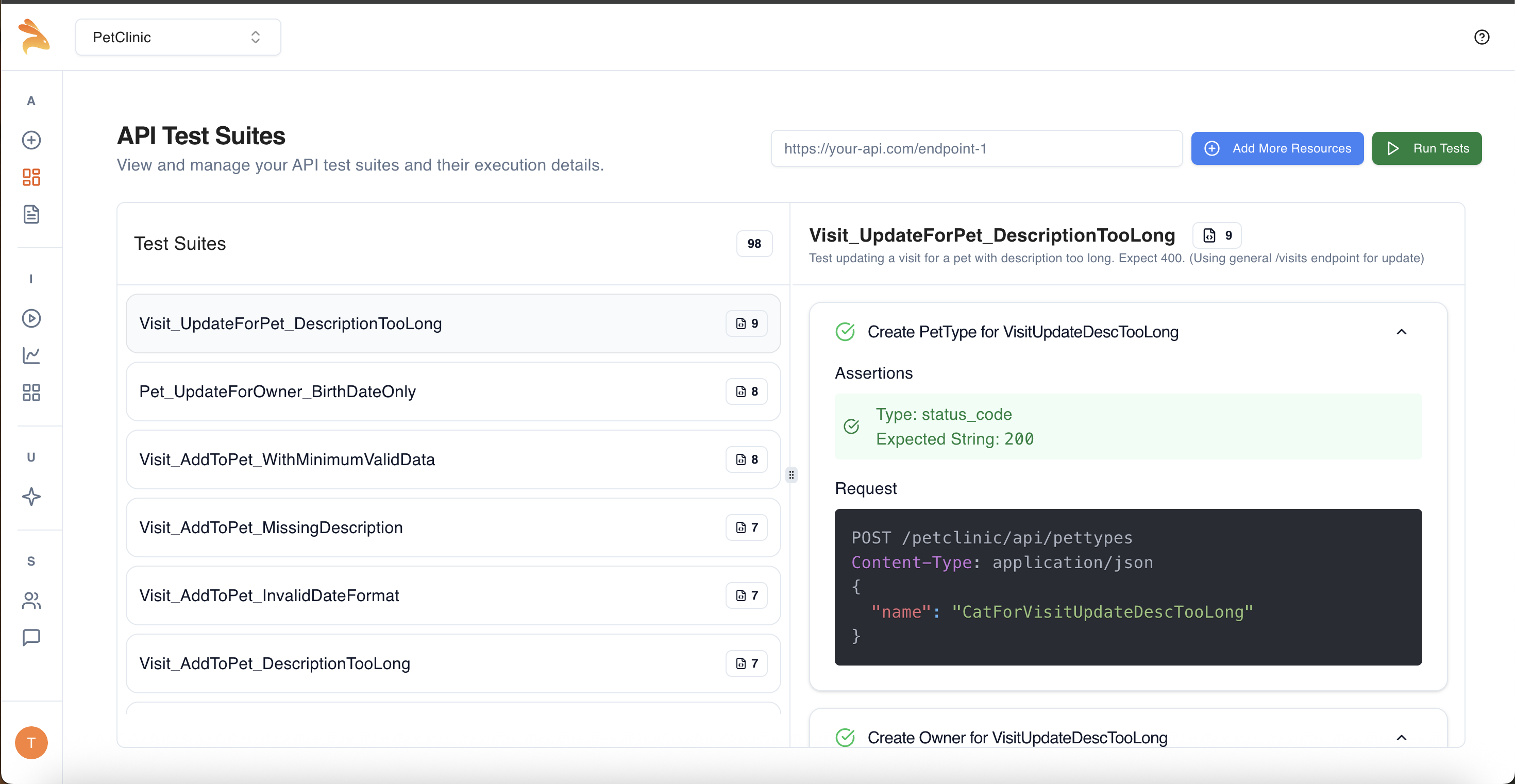Click the POST /petclinic/api/pettypes request code block
1515x784 pixels.
(x=1127, y=587)
